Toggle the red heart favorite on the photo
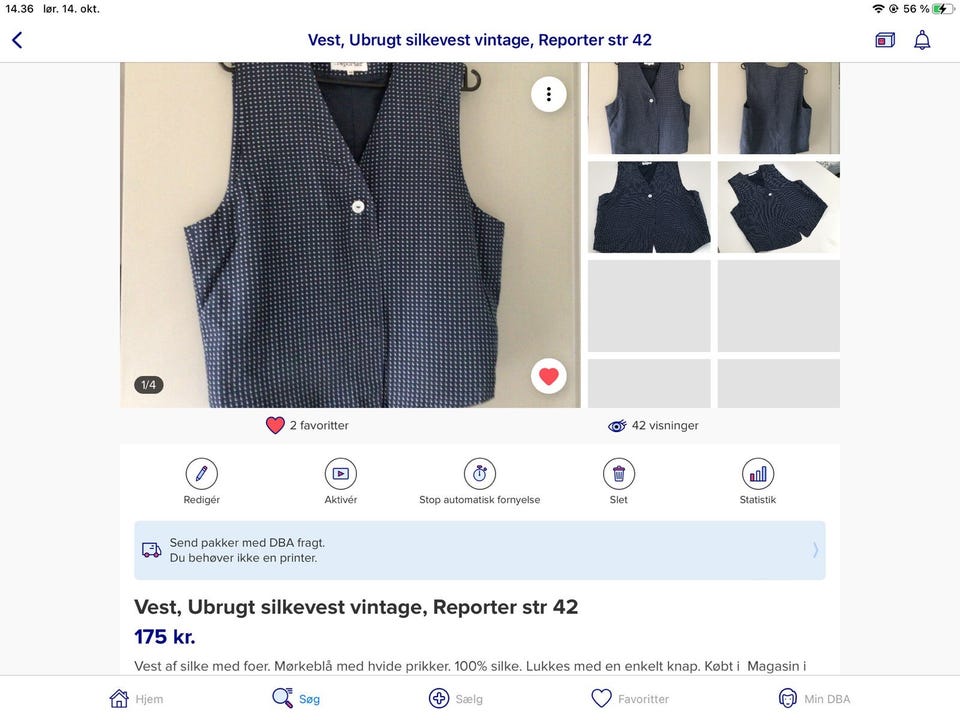The height and width of the screenshot is (720, 960). (x=549, y=376)
